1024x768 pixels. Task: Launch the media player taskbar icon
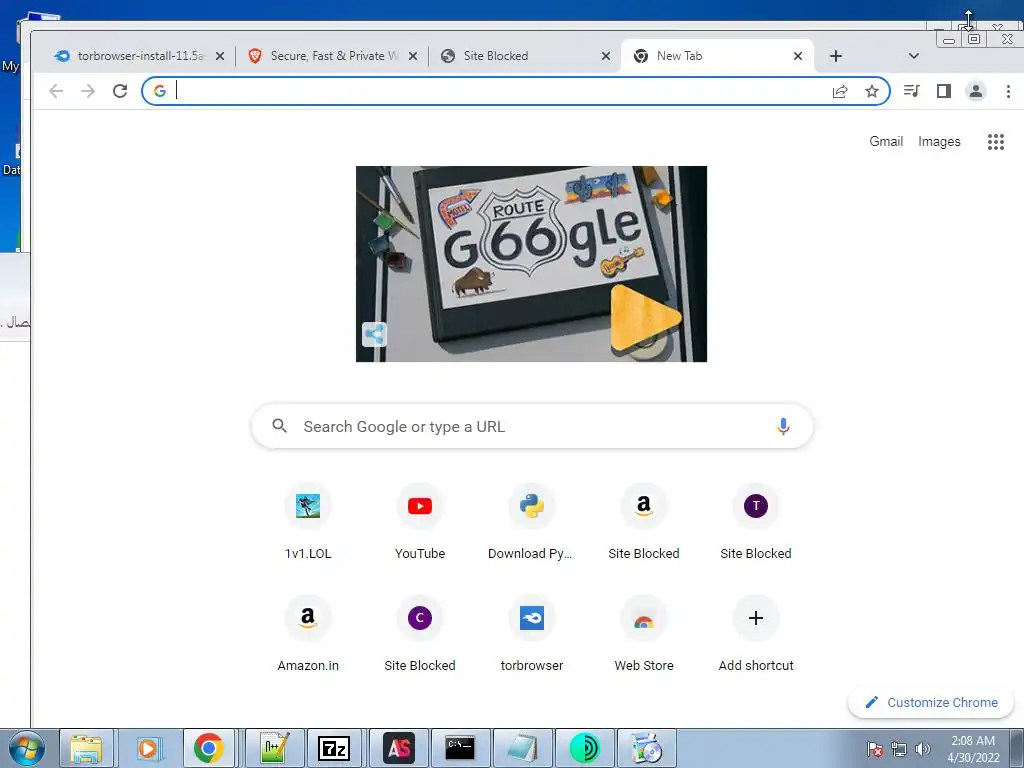tap(148, 748)
